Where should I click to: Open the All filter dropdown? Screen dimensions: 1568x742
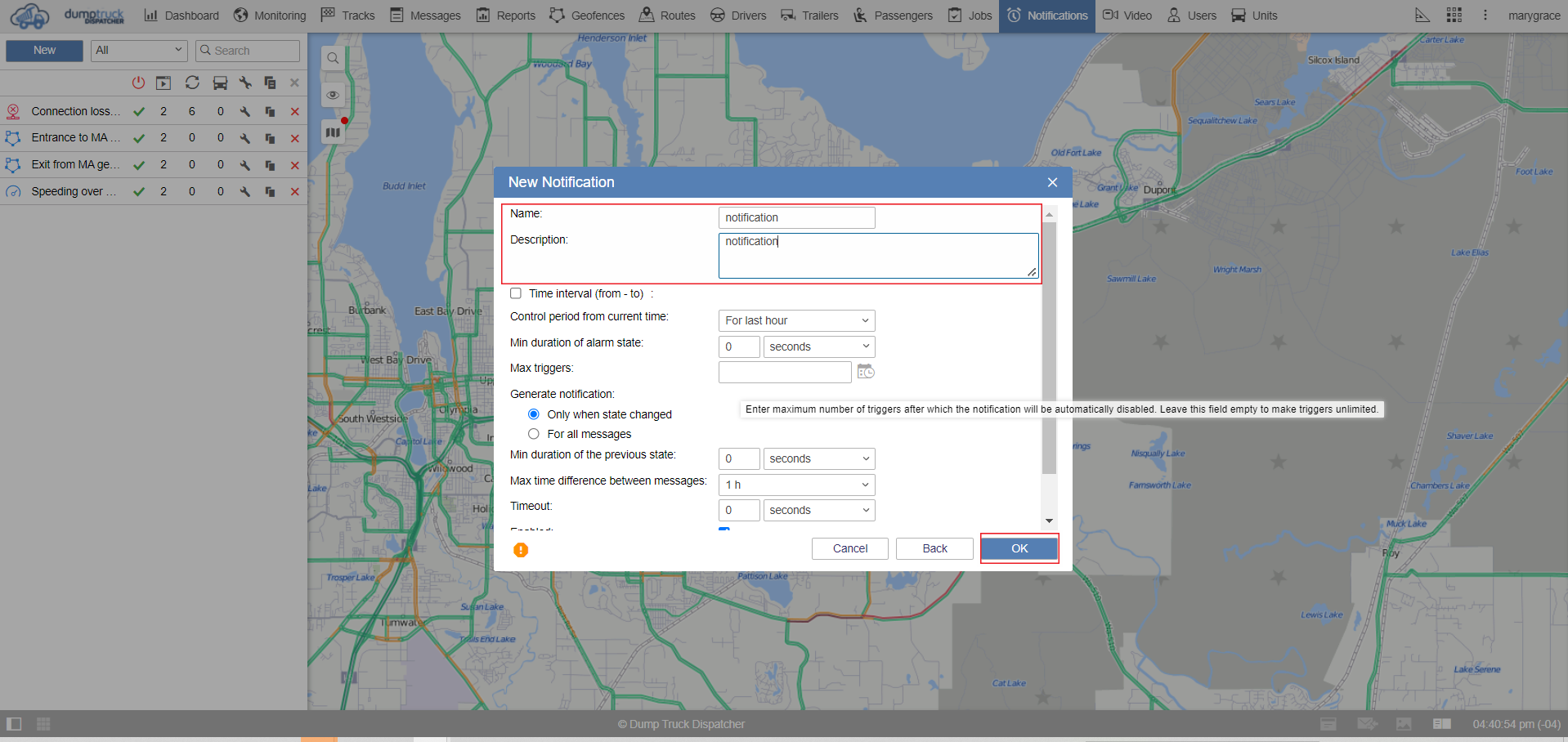(139, 51)
